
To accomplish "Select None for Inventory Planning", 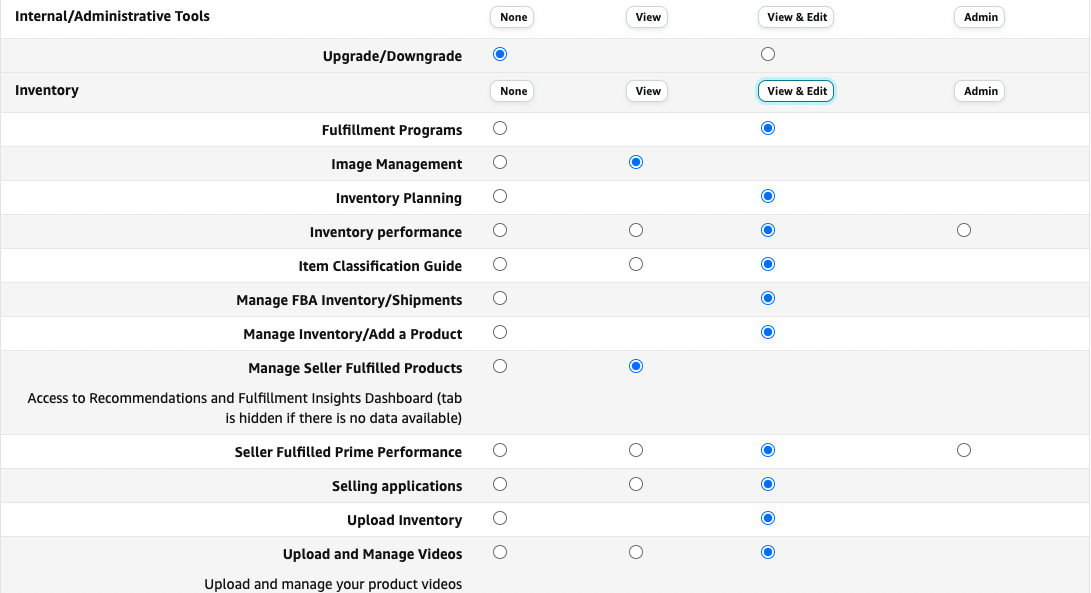I will point(499,196).
